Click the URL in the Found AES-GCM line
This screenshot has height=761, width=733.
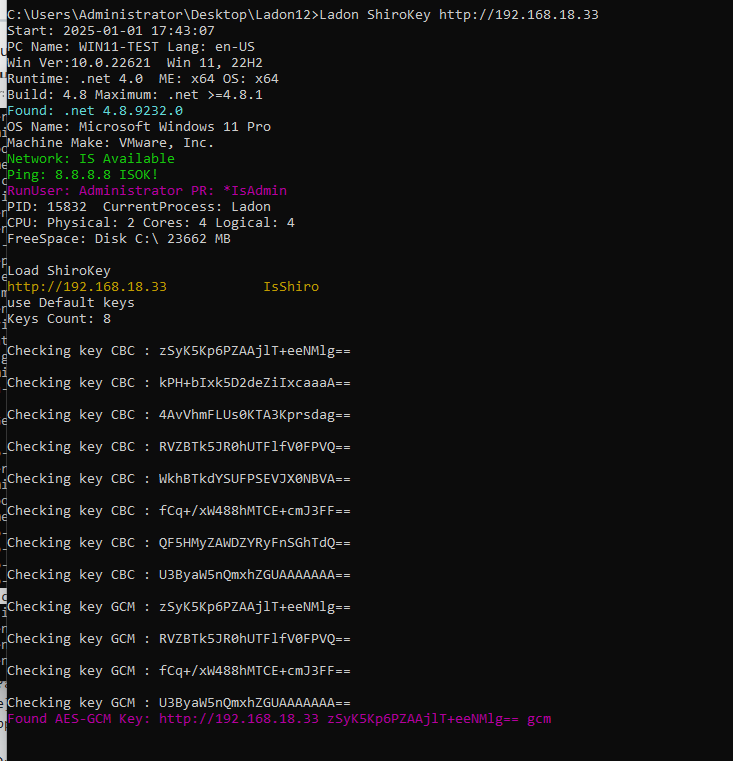[x=239, y=719]
